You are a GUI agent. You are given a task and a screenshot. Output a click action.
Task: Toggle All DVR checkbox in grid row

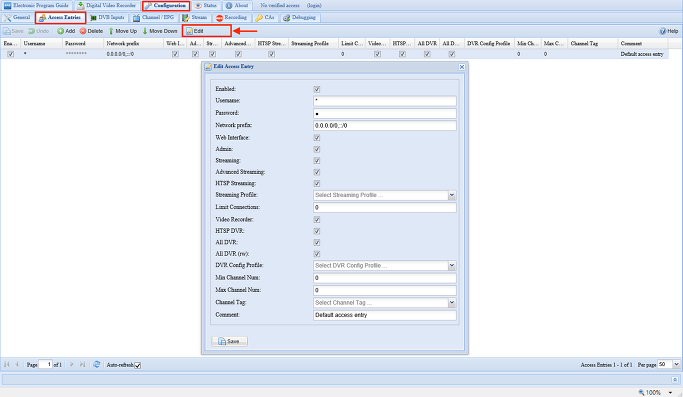pyautogui.click(x=427, y=54)
